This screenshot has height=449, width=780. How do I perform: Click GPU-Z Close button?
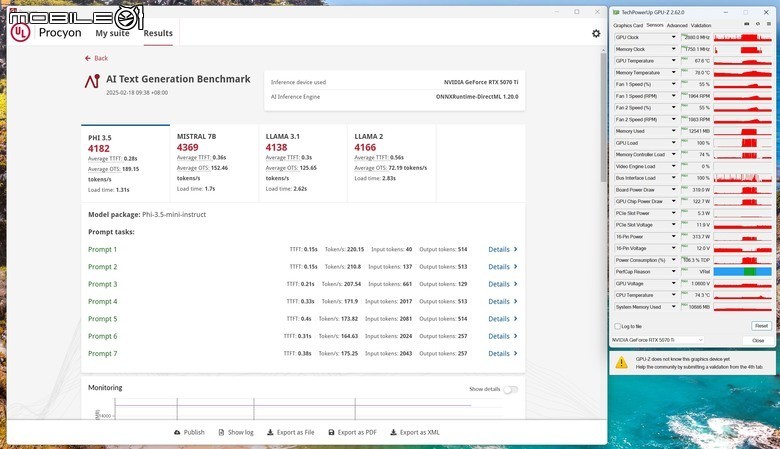click(758, 341)
